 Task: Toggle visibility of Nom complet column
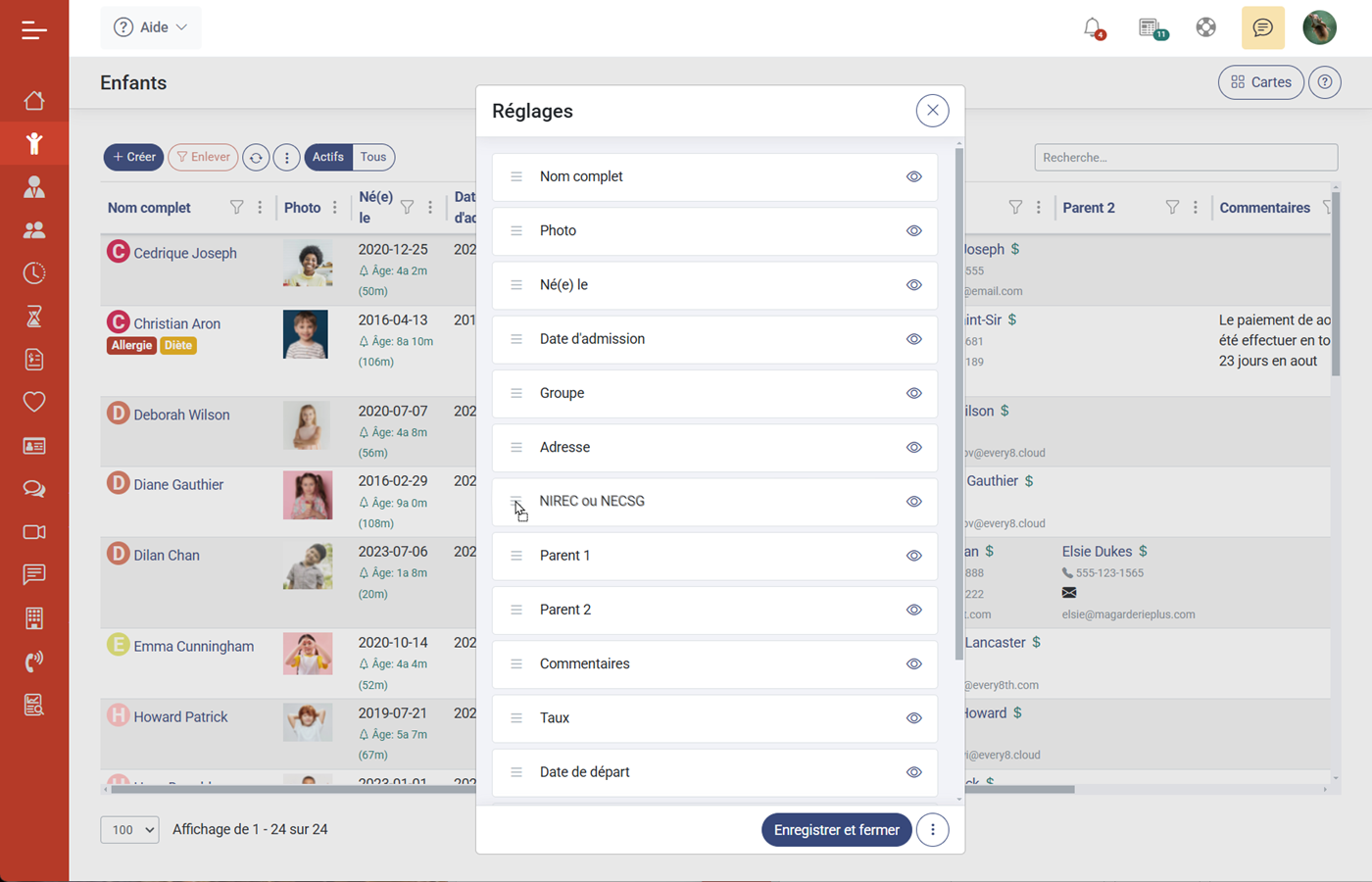coord(913,177)
